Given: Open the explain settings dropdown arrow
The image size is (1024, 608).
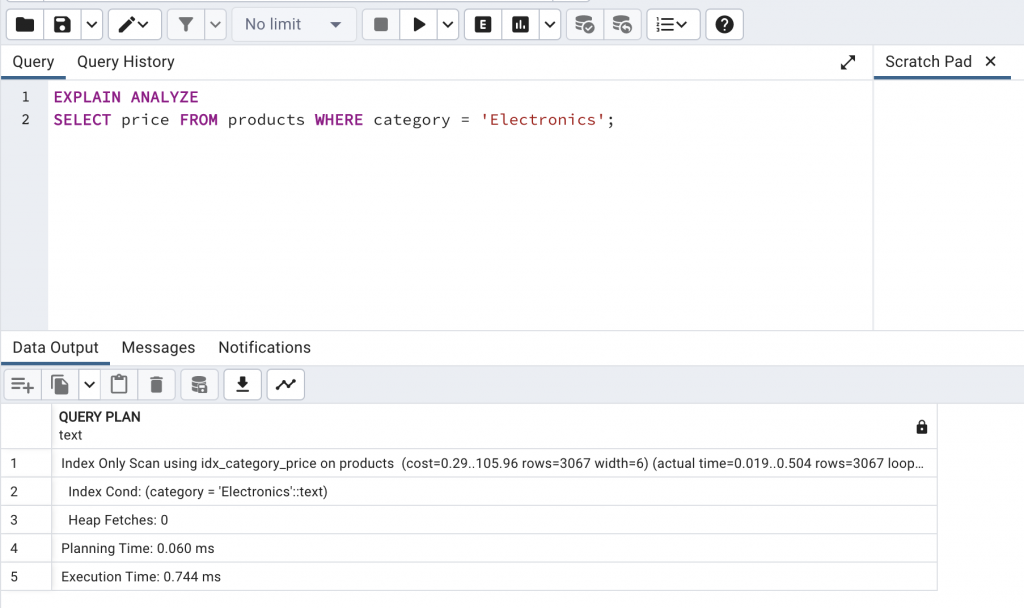Looking at the screenshot, I should tap(549, 24).
